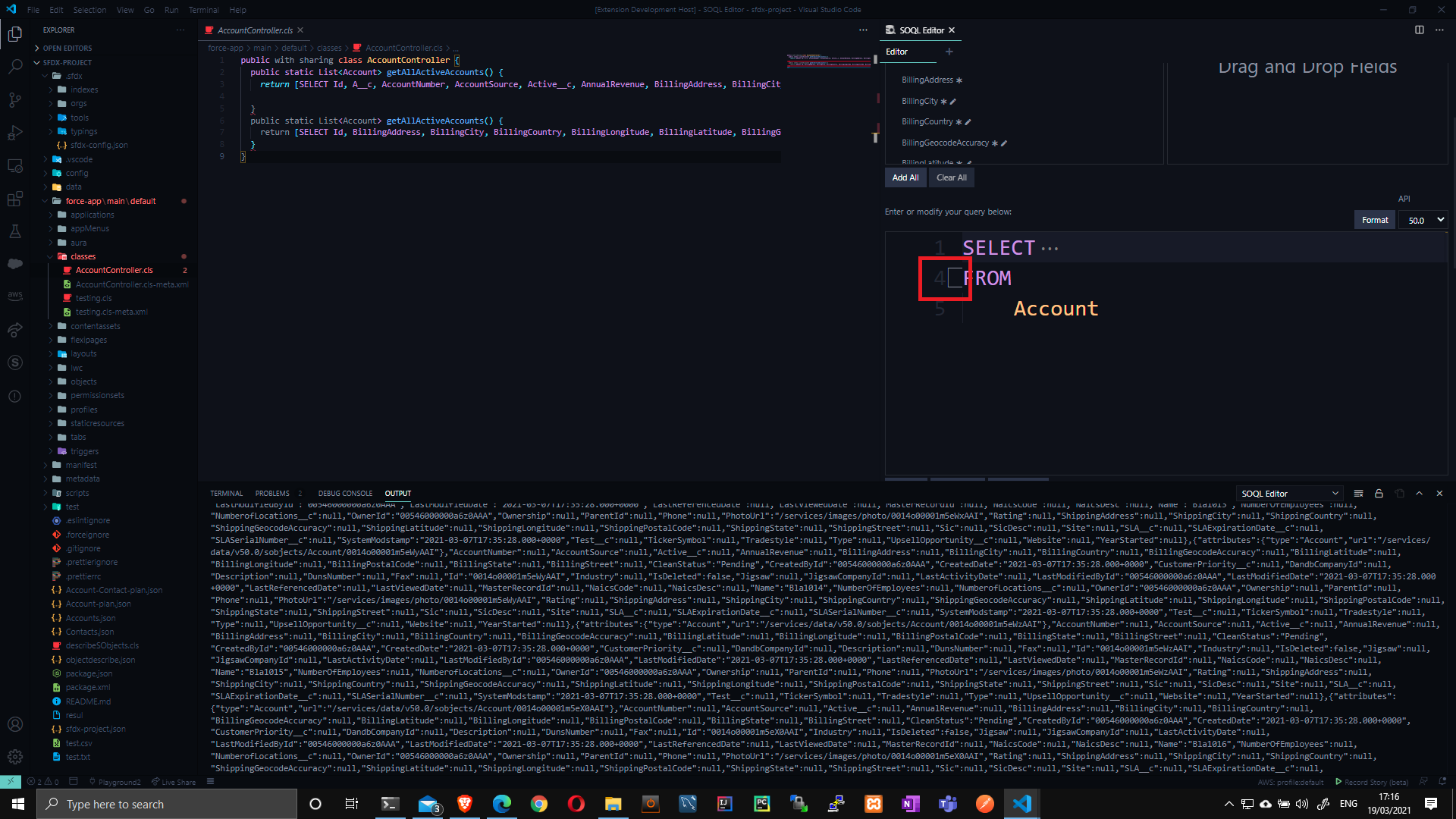Open testing.cls file in explorer

(93, 298)
